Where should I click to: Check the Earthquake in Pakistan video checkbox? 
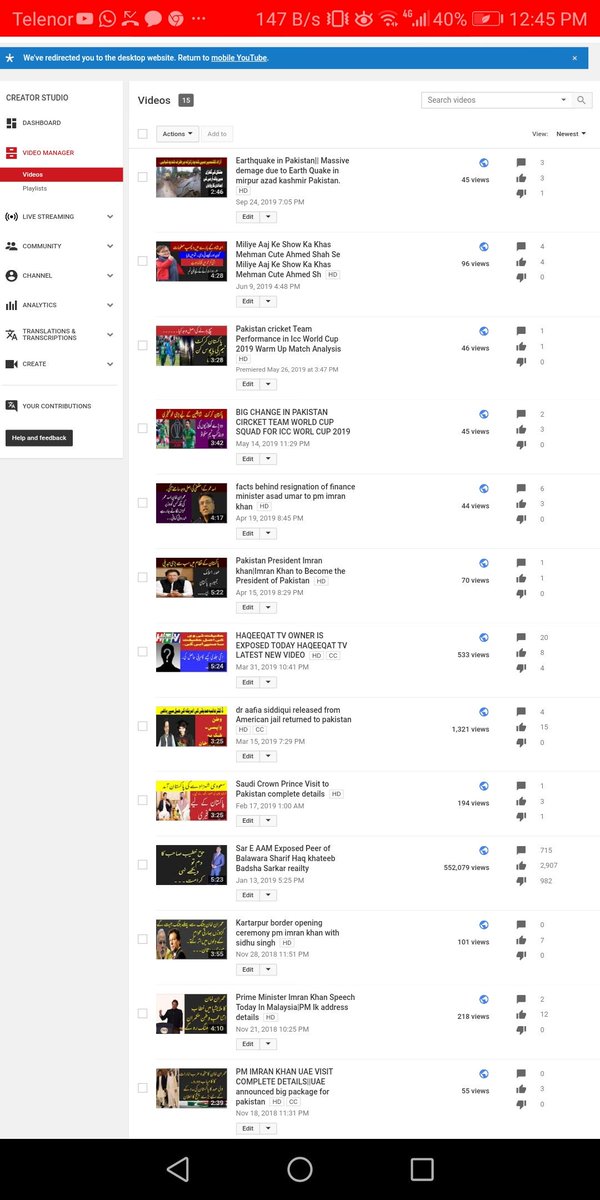[x=143, y=177]
